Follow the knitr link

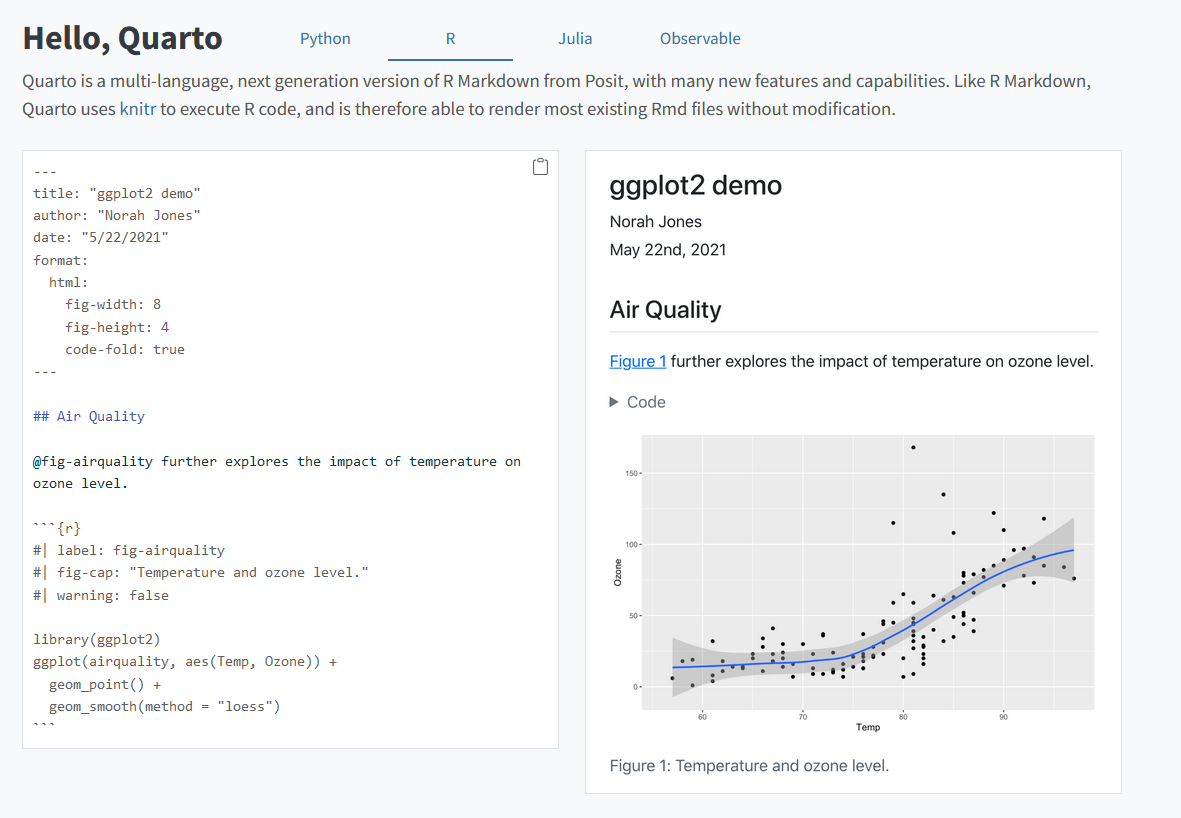coord(138,109)
